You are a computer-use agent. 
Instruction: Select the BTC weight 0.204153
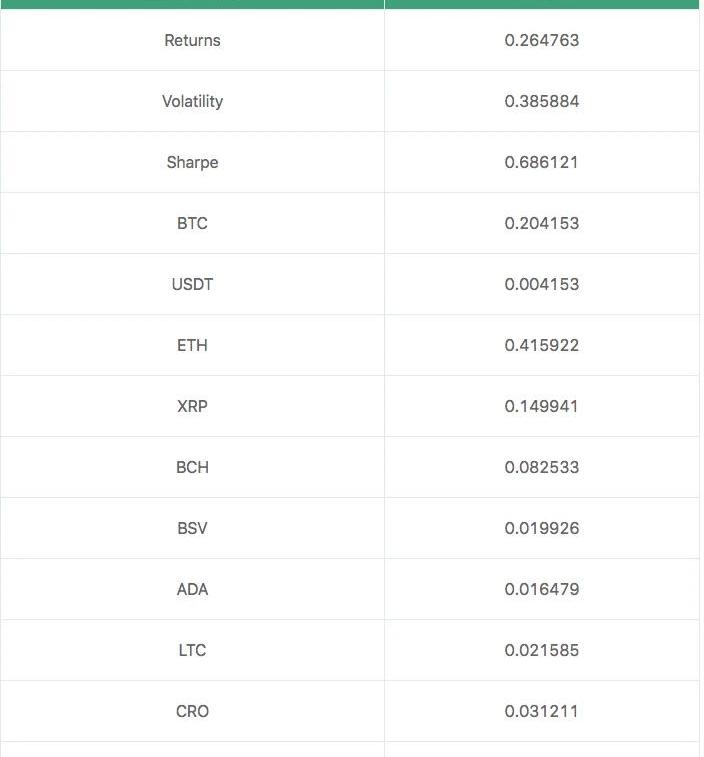[541, 223]
